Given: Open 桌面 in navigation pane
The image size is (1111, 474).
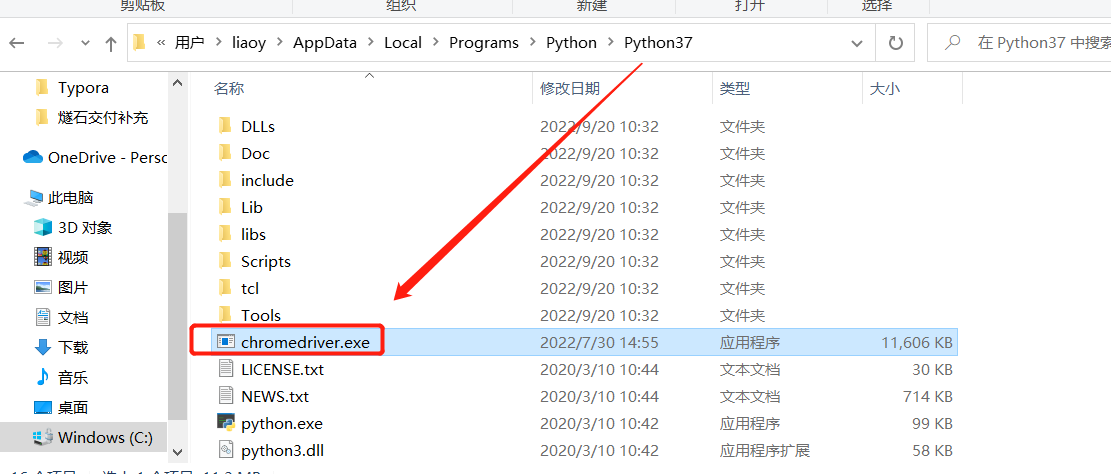Looking at the screenshot, I should point(73,407).
